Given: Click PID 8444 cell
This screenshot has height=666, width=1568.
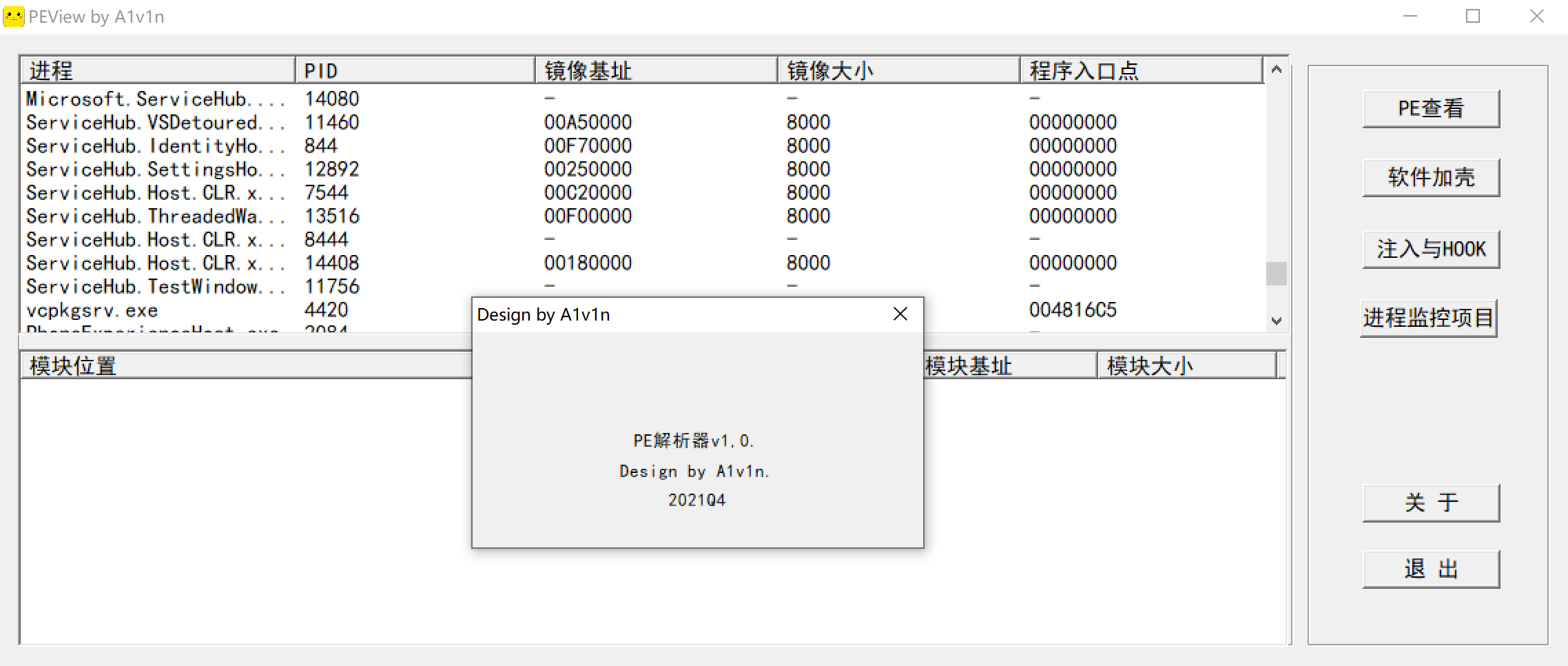Looking at the screenshot, I should pos(326,240).
